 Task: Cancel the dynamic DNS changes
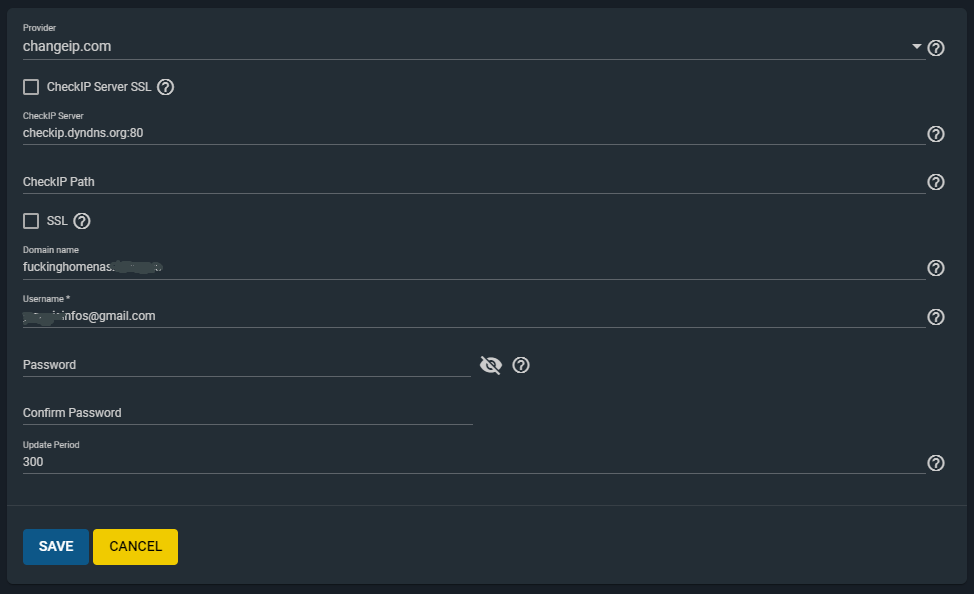pos(135,547)
